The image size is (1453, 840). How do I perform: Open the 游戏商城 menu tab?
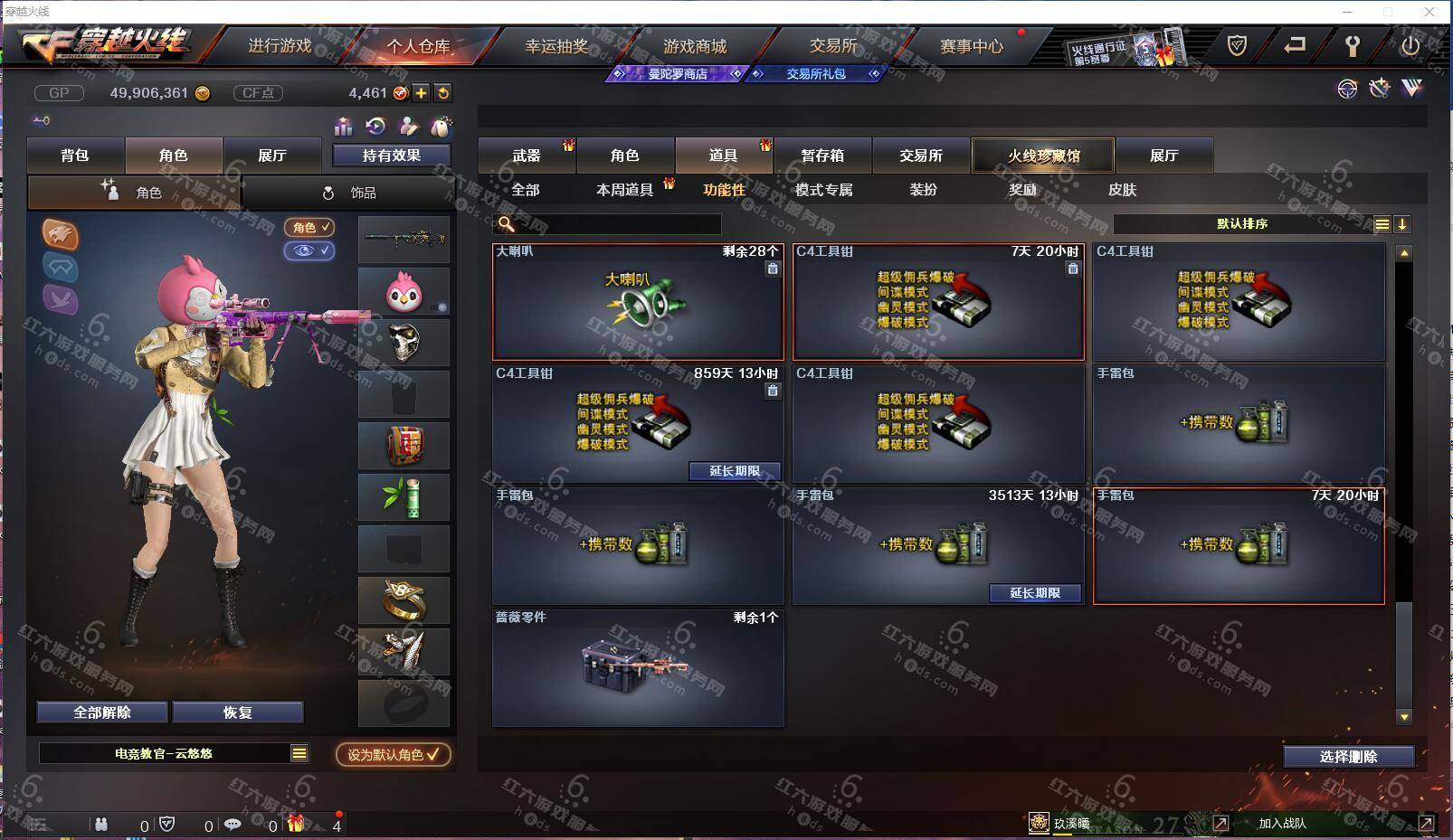coord(695,46)
